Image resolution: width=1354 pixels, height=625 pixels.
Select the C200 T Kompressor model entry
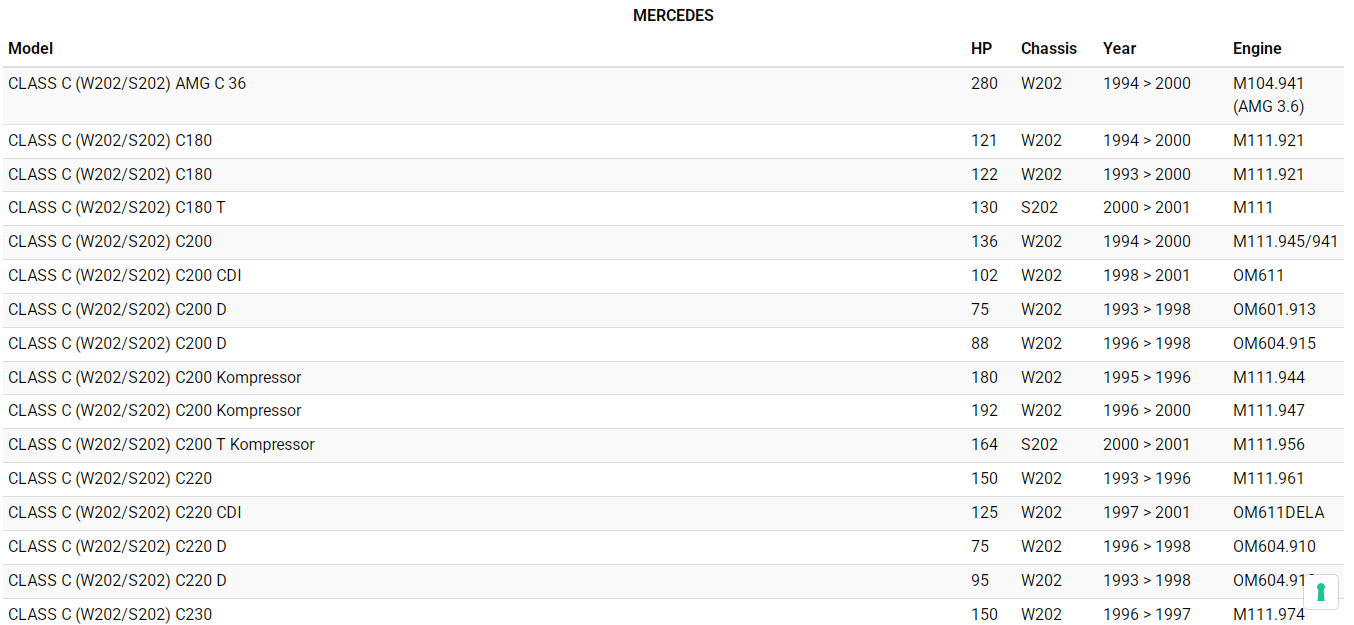[161, 444]
